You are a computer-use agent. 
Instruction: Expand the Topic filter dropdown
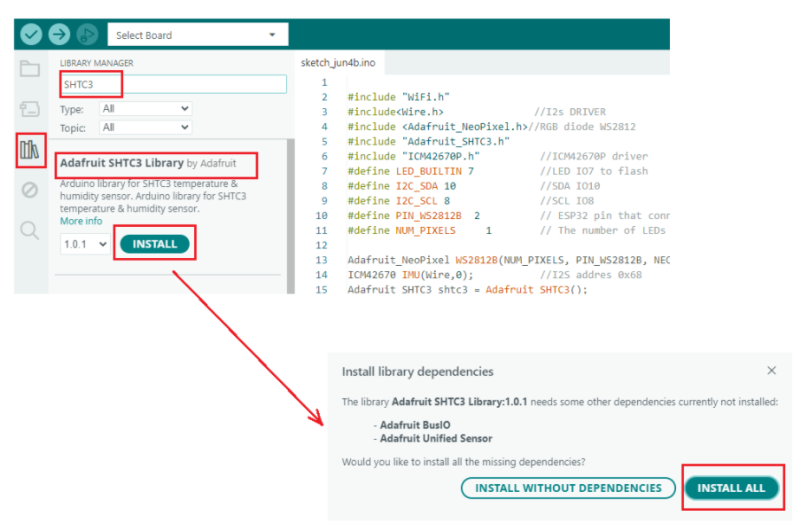pos(145,127)
